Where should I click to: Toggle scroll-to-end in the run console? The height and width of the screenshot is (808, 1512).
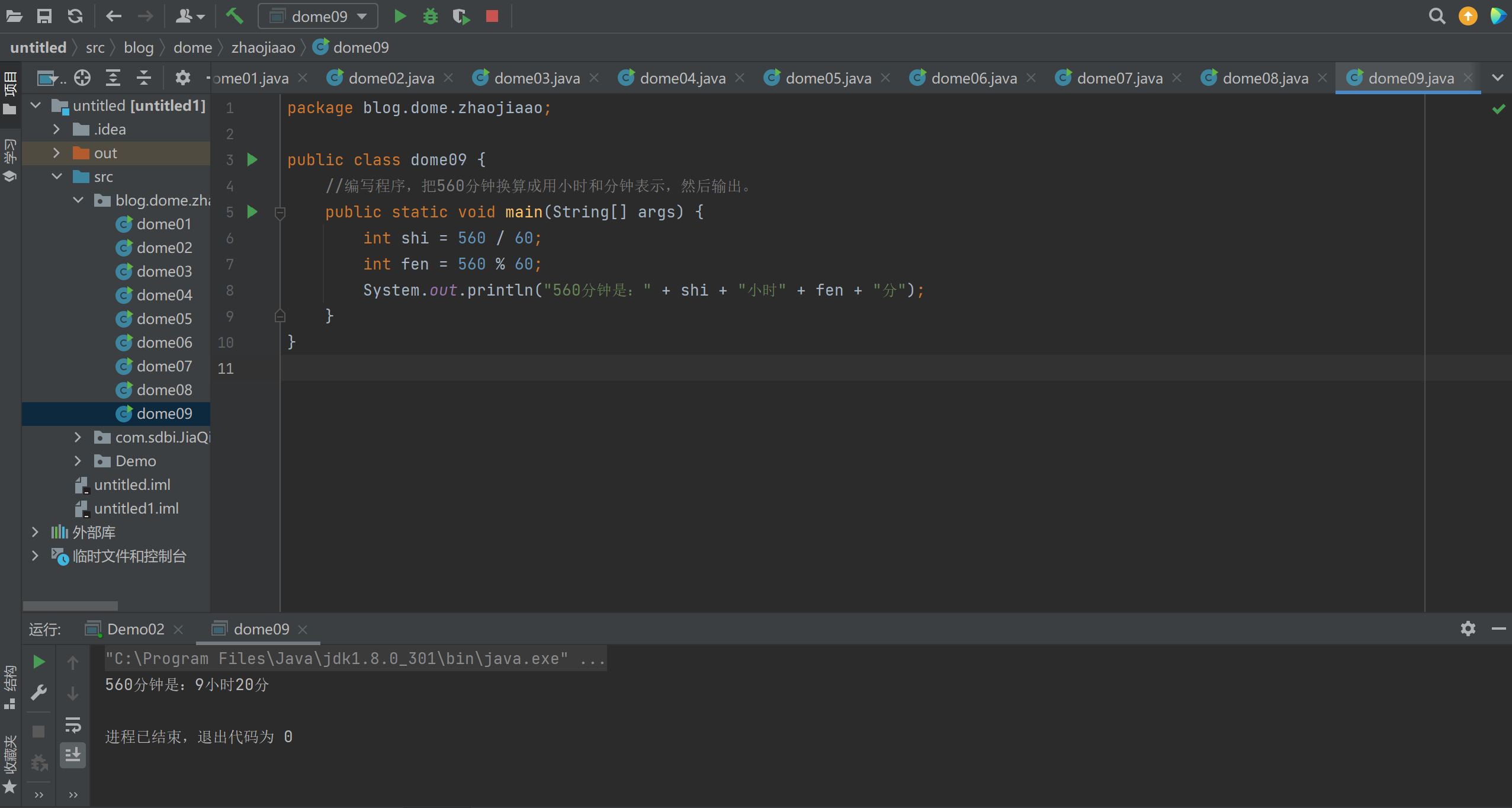(73, 755)
